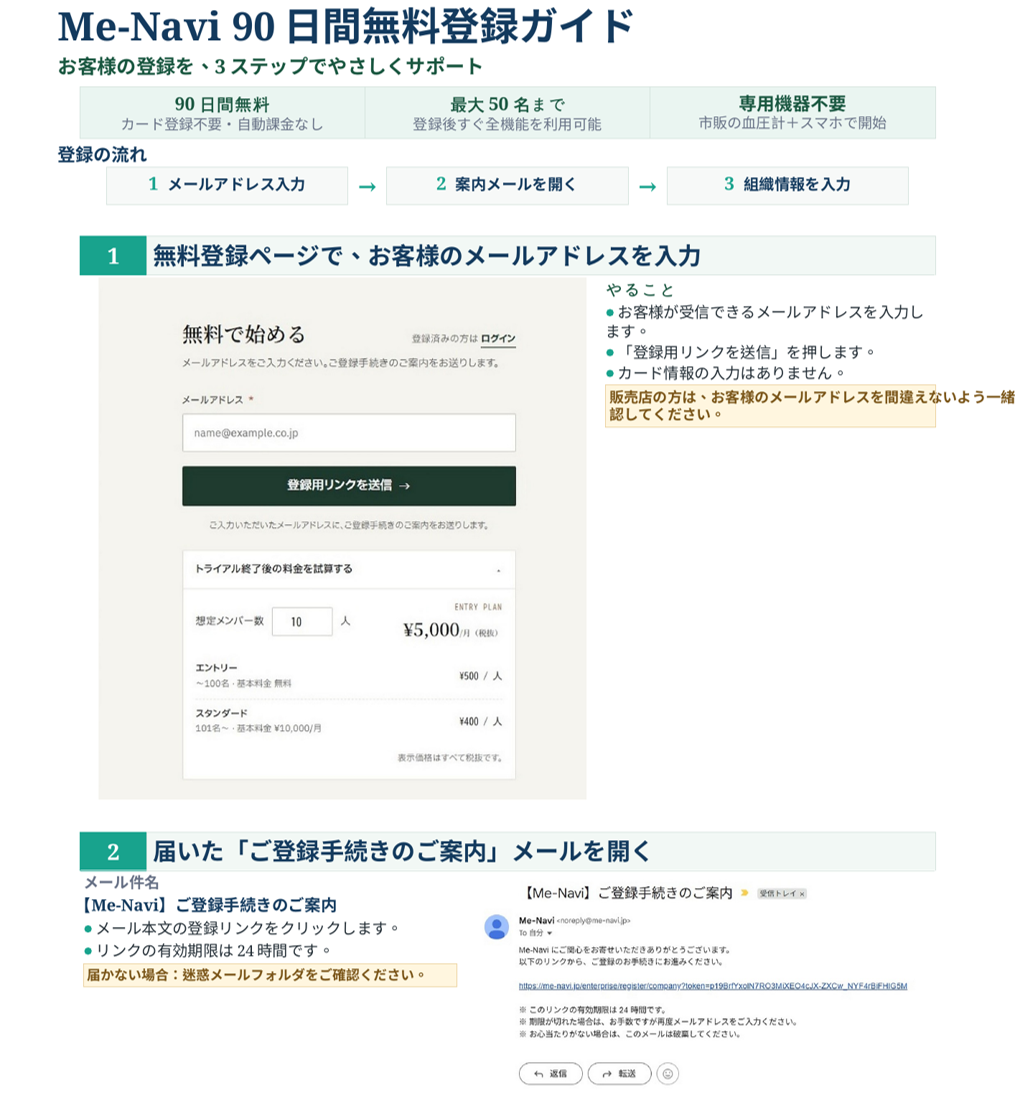Image resolution: width=1015 pixels, height=1113 pixels.
Task: Click the 最大 50 名まで feature card
Action: point(507,113)
